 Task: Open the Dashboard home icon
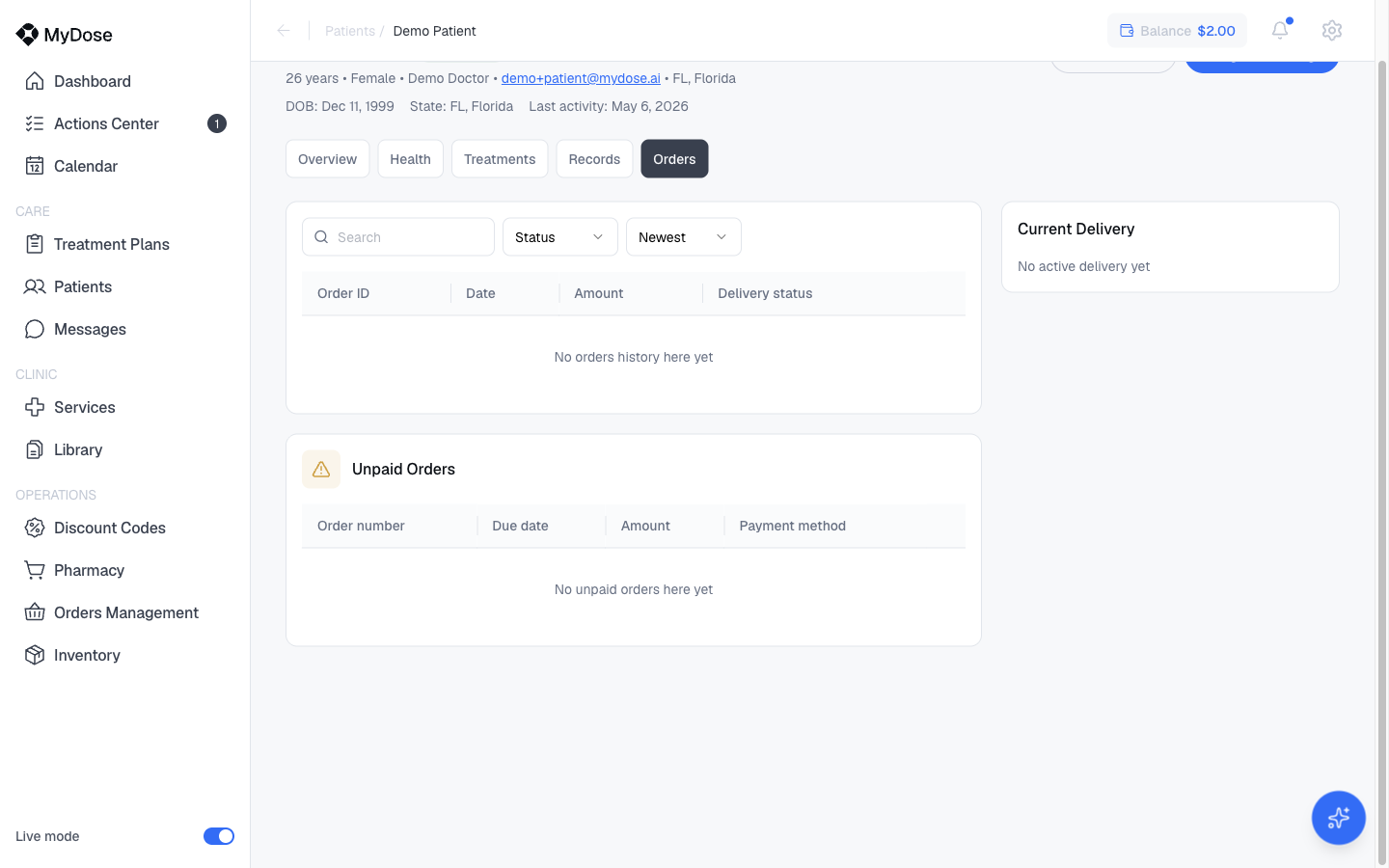(35, 81)
